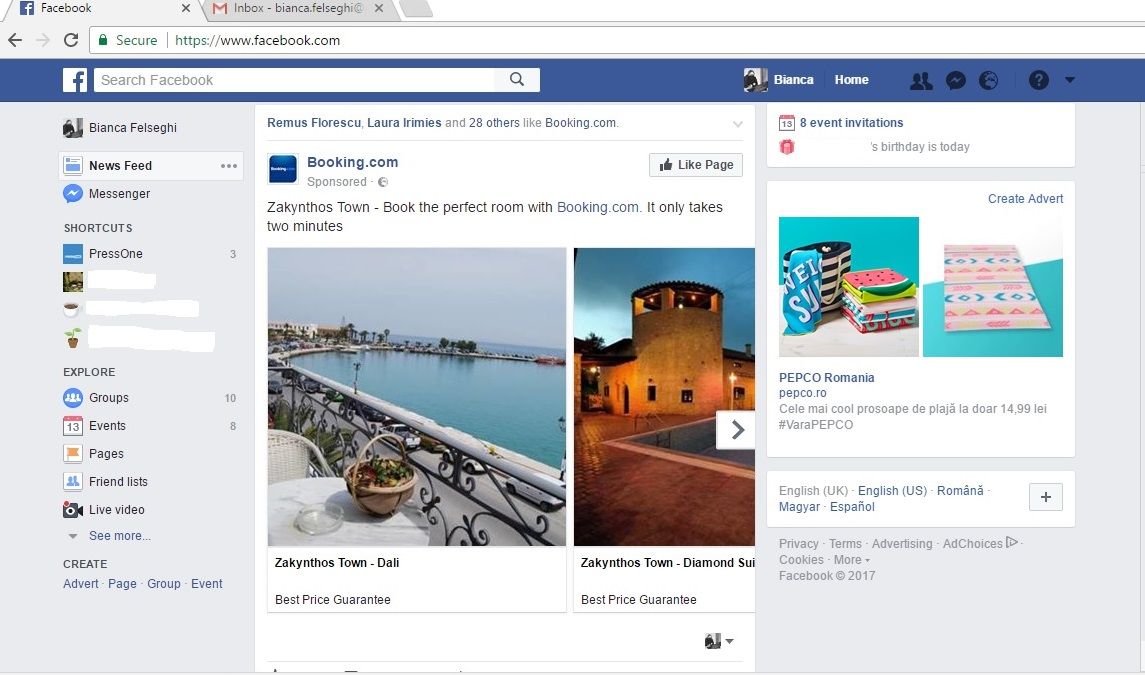Close the Gmail Inbox tab

pyautogui.click(x=378, y=8)
